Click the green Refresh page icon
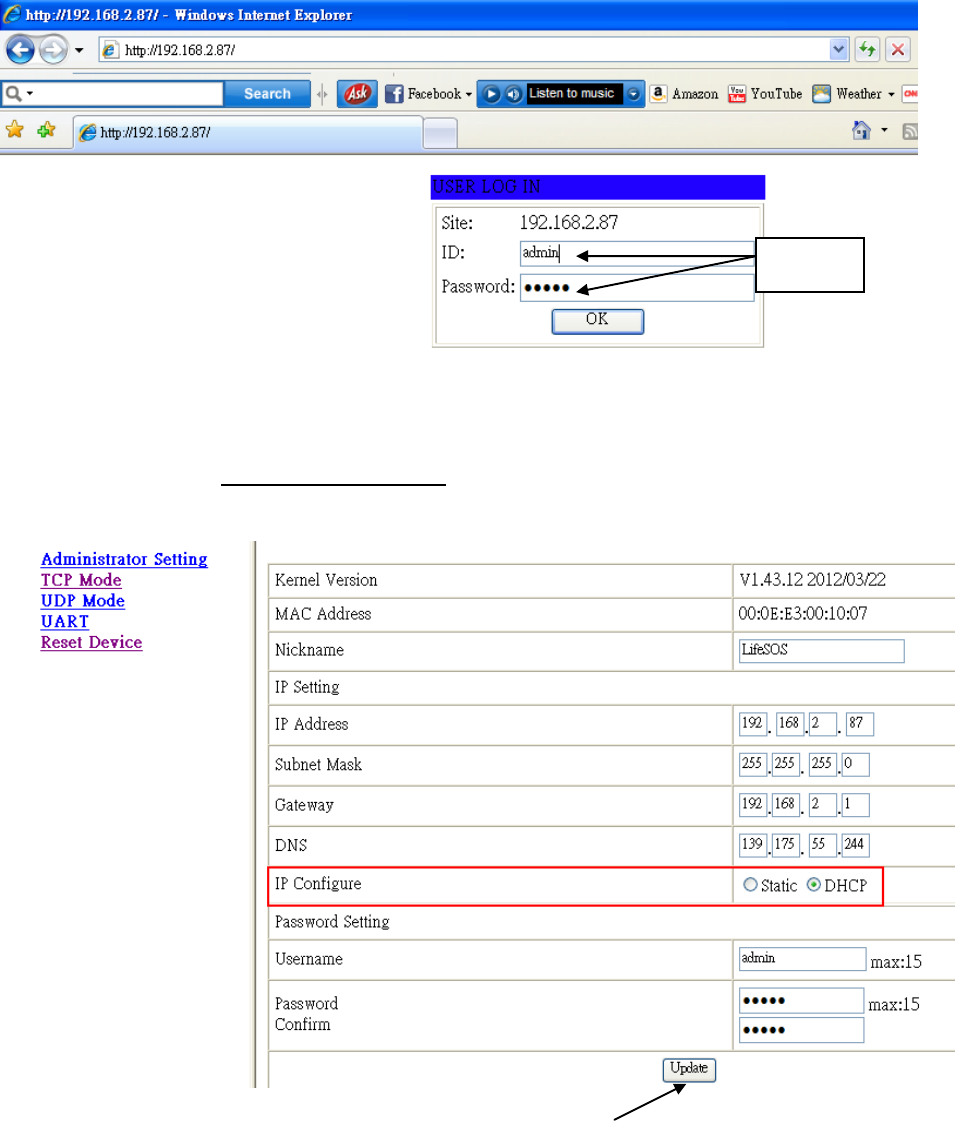 click(867, 50)
